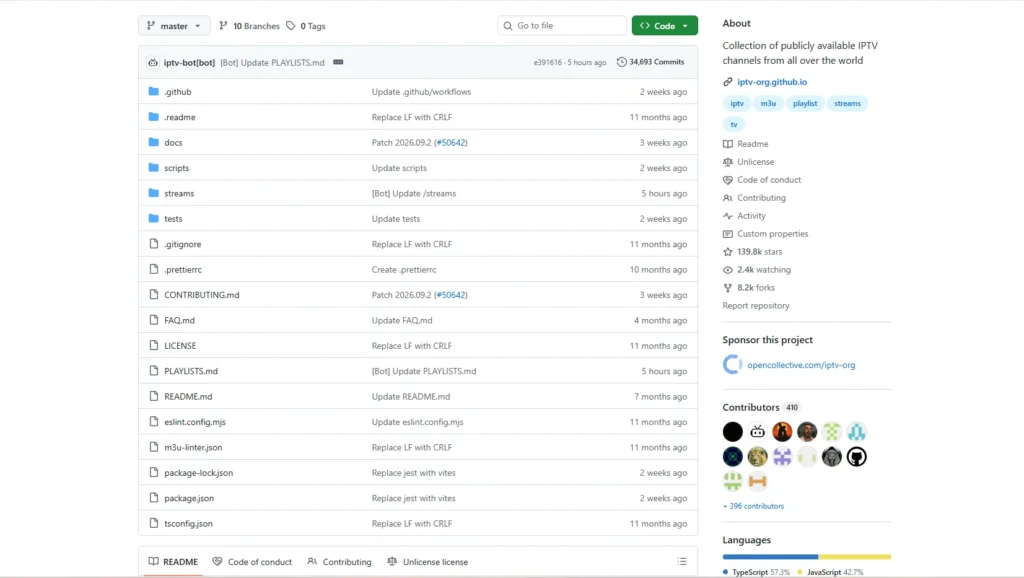Screen dimensions: 1024x578
Task: Open commit hash e391616
Action: 547,63
